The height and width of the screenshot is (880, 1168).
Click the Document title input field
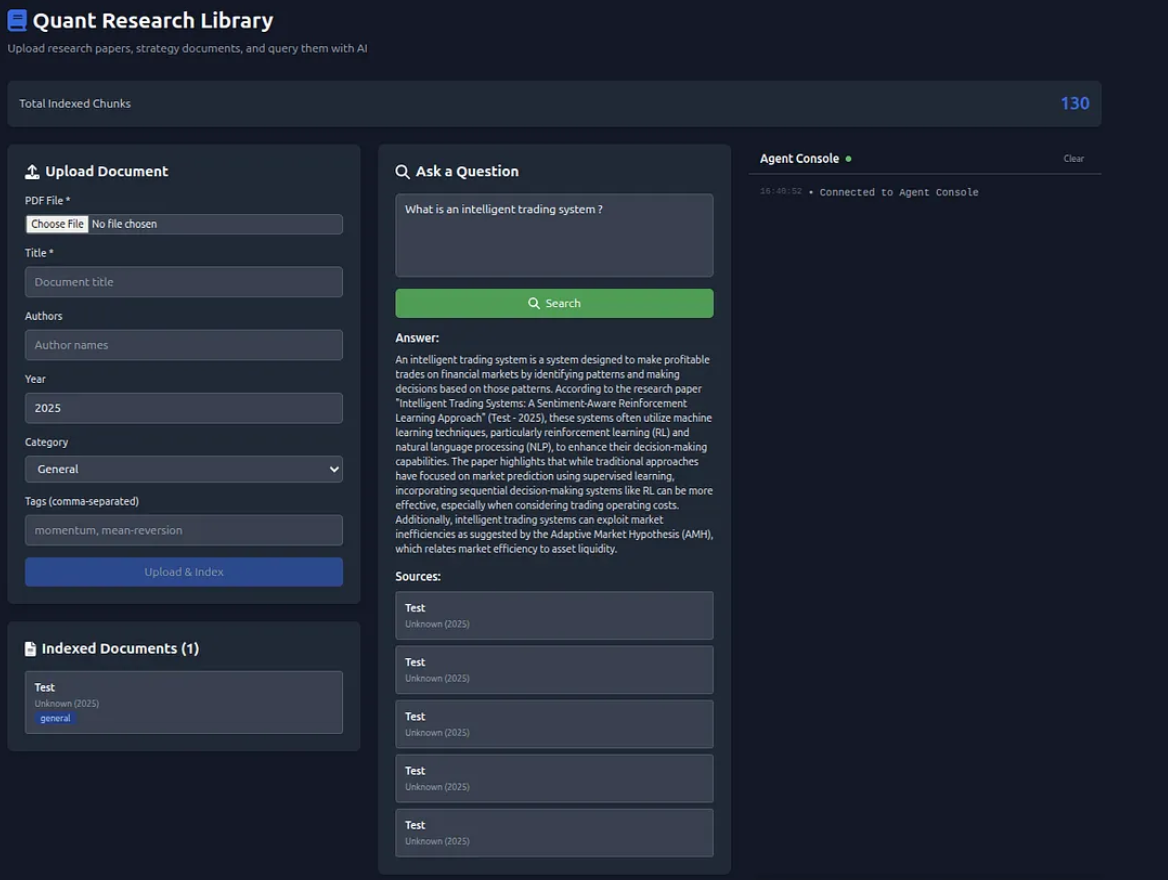coord(183,282)
